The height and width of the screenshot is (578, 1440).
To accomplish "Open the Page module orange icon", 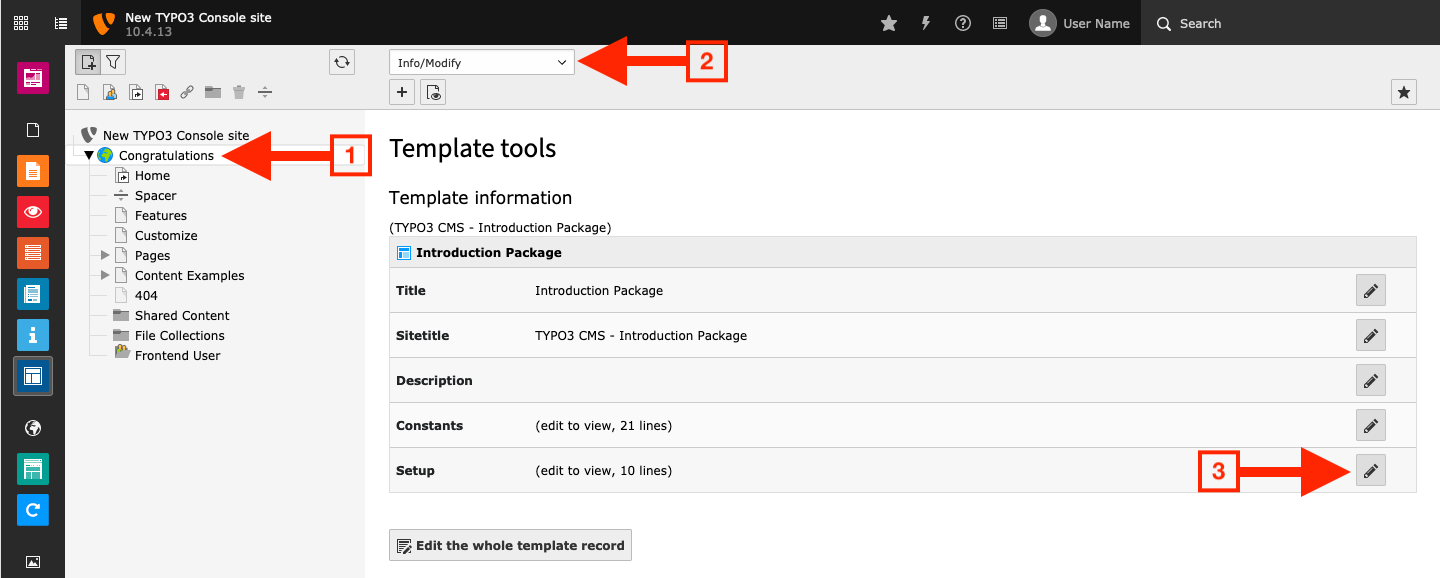I will (x=33, y=171).
